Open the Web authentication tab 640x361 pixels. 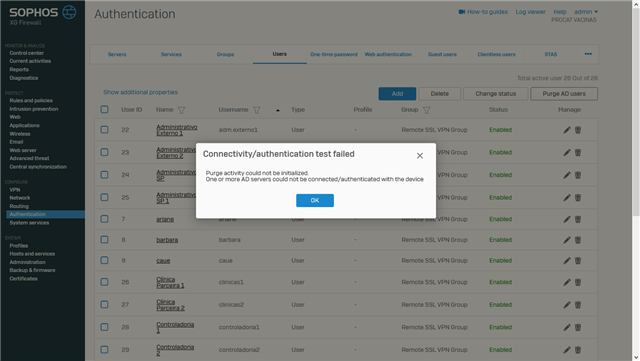pos(388,54)
